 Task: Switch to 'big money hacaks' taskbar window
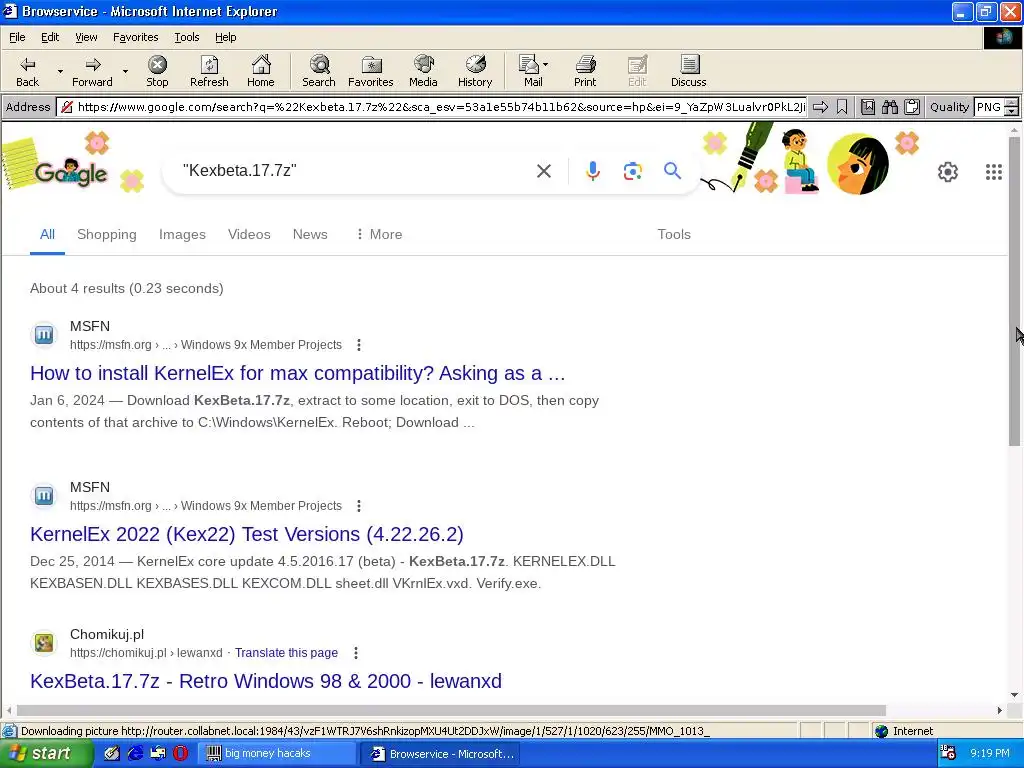[278, 754]
